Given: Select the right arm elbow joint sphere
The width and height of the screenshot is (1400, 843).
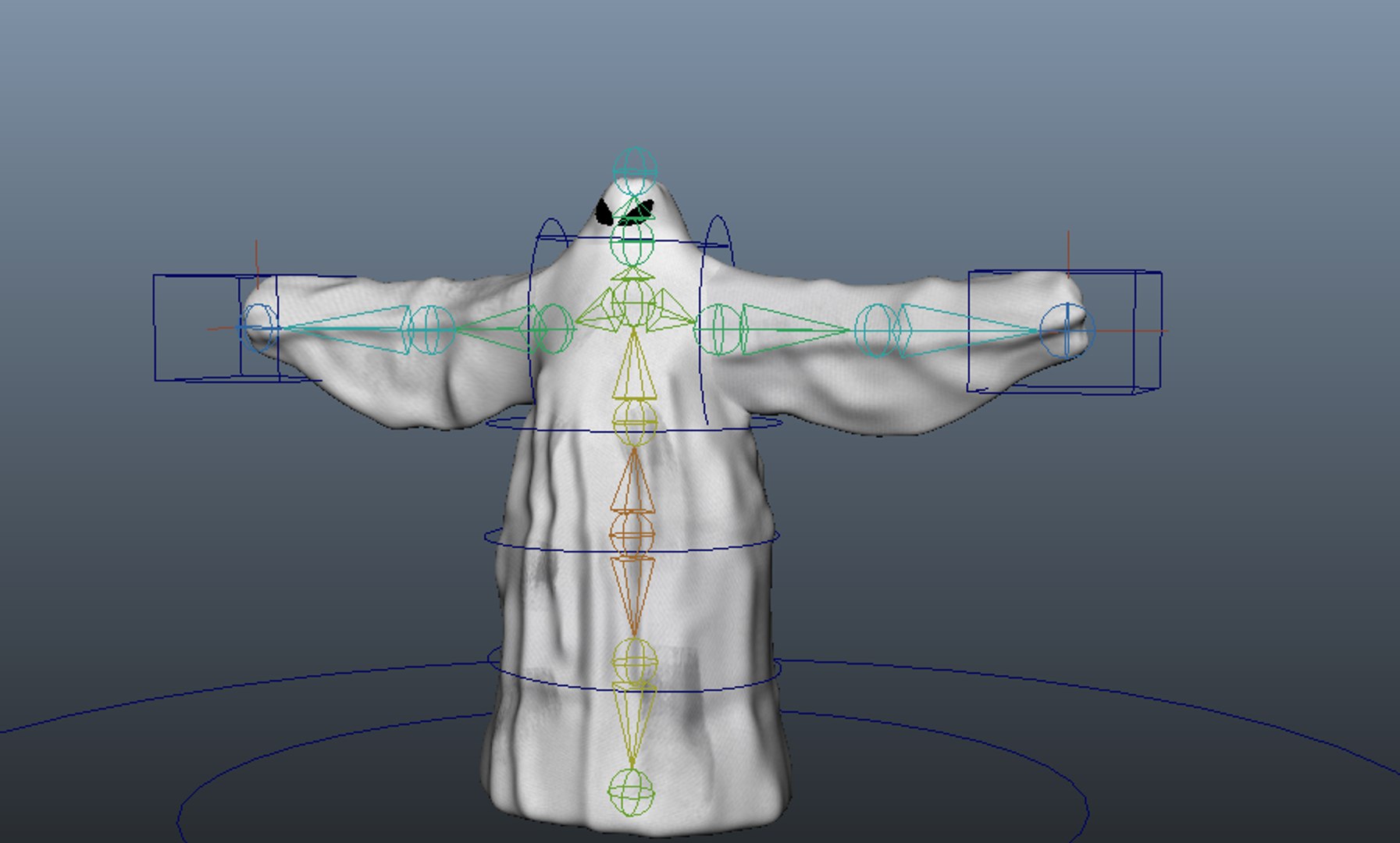Looking at the screenshot, I should click(877, 331).
